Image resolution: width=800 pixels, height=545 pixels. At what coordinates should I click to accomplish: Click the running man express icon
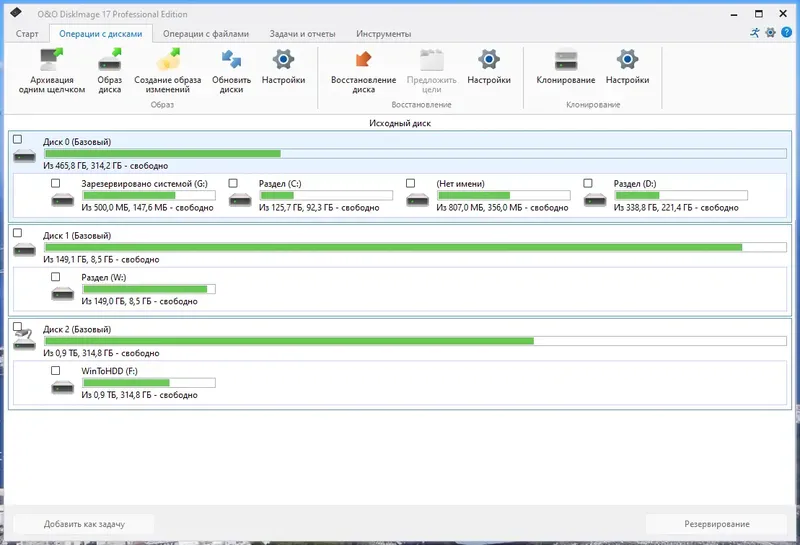click(x=755, y=33)
